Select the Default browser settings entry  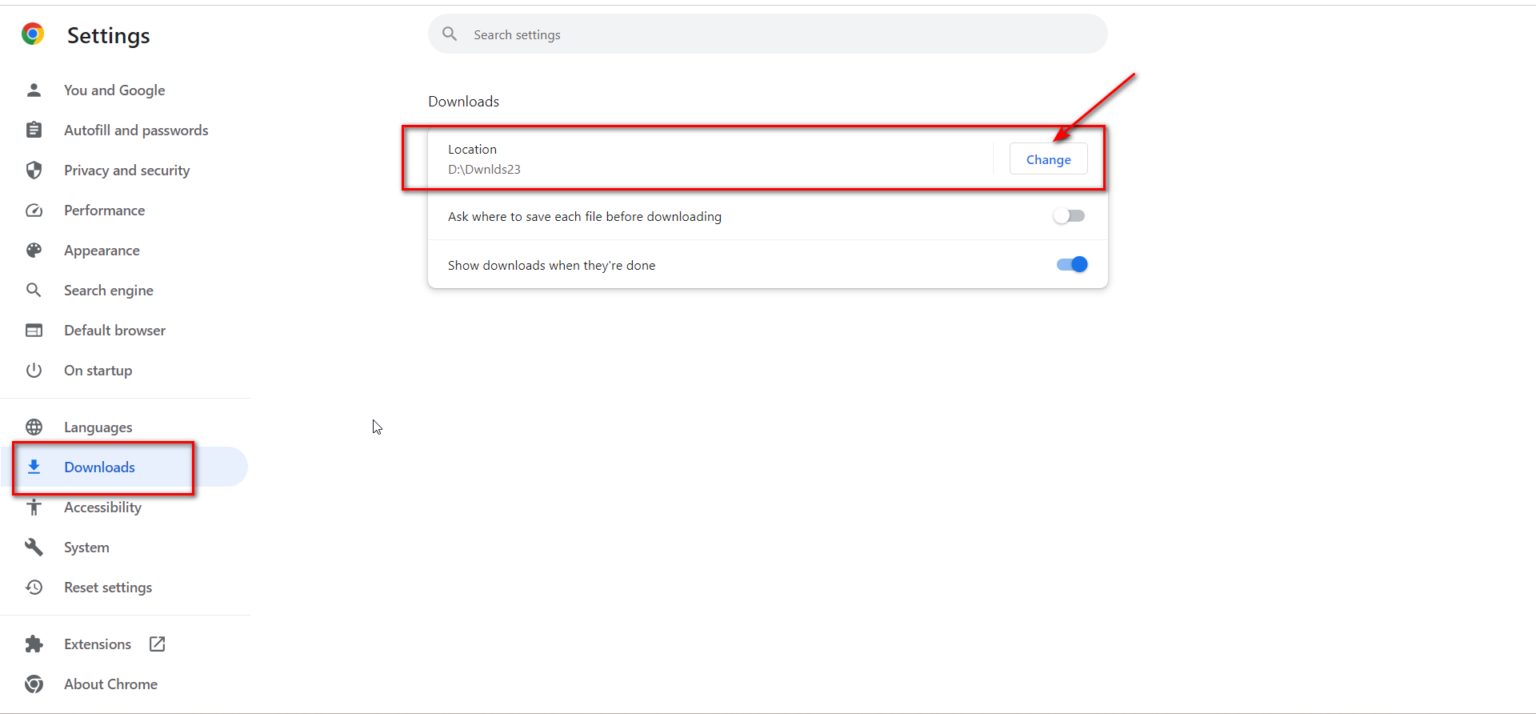tap(115, 330)
